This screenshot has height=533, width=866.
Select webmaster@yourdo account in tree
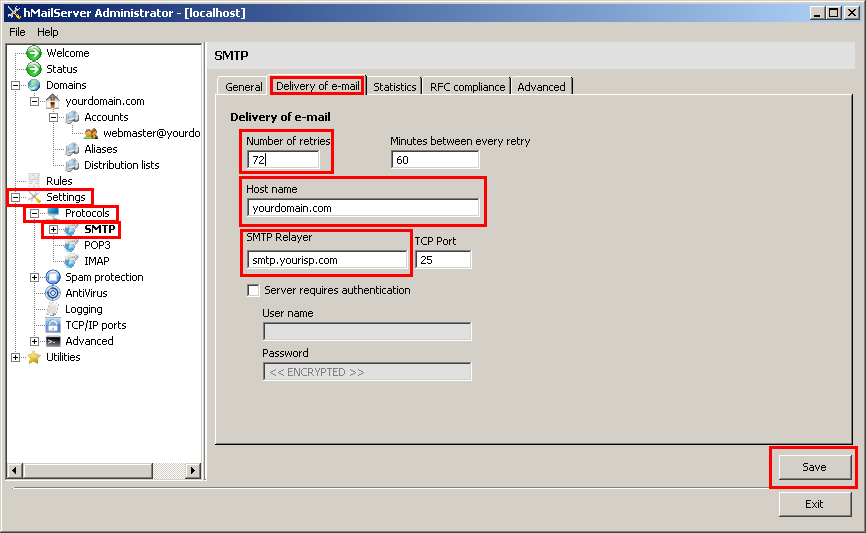click(x=151, y=133)
